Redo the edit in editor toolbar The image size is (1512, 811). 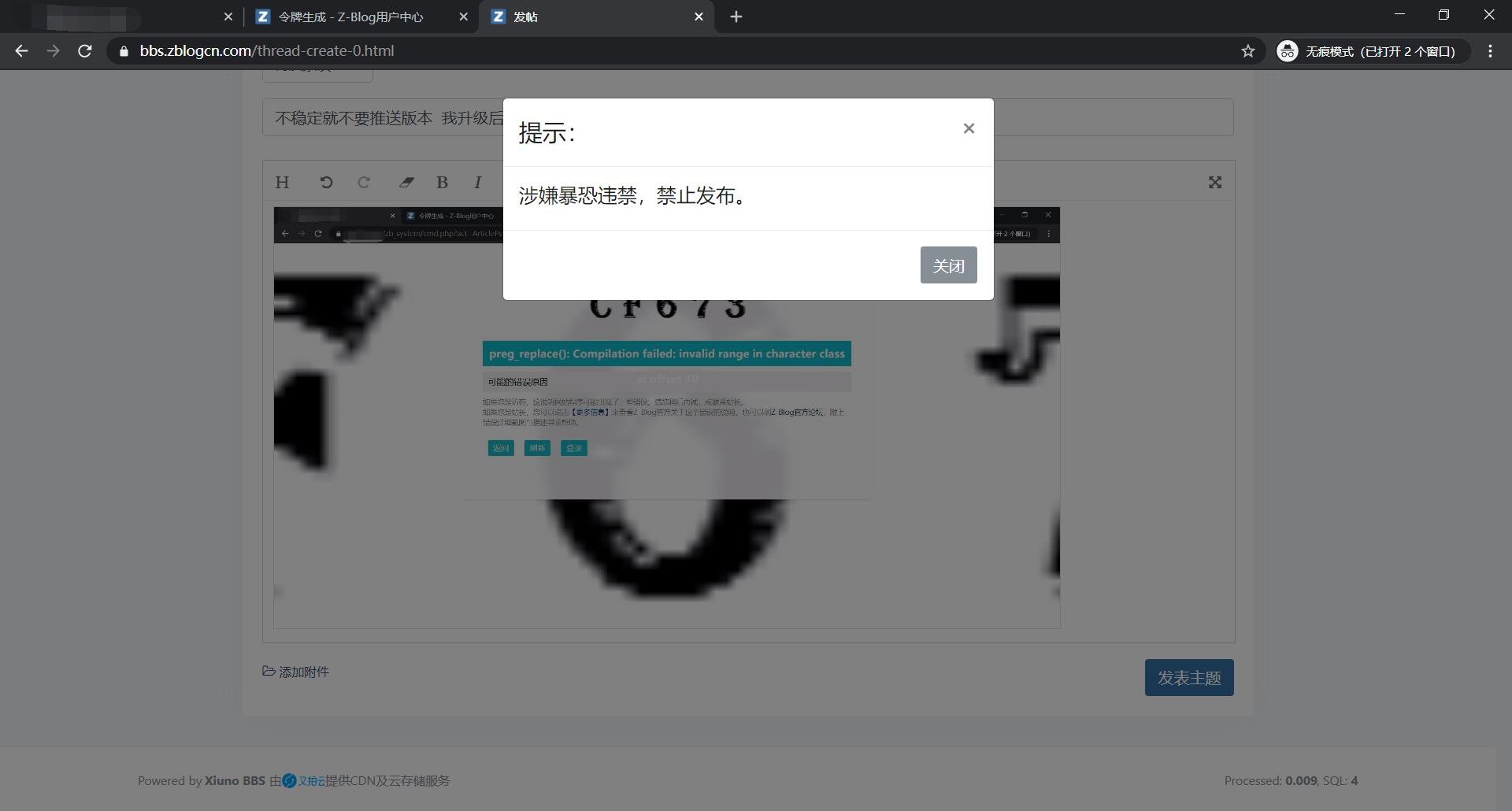(364, 183)
